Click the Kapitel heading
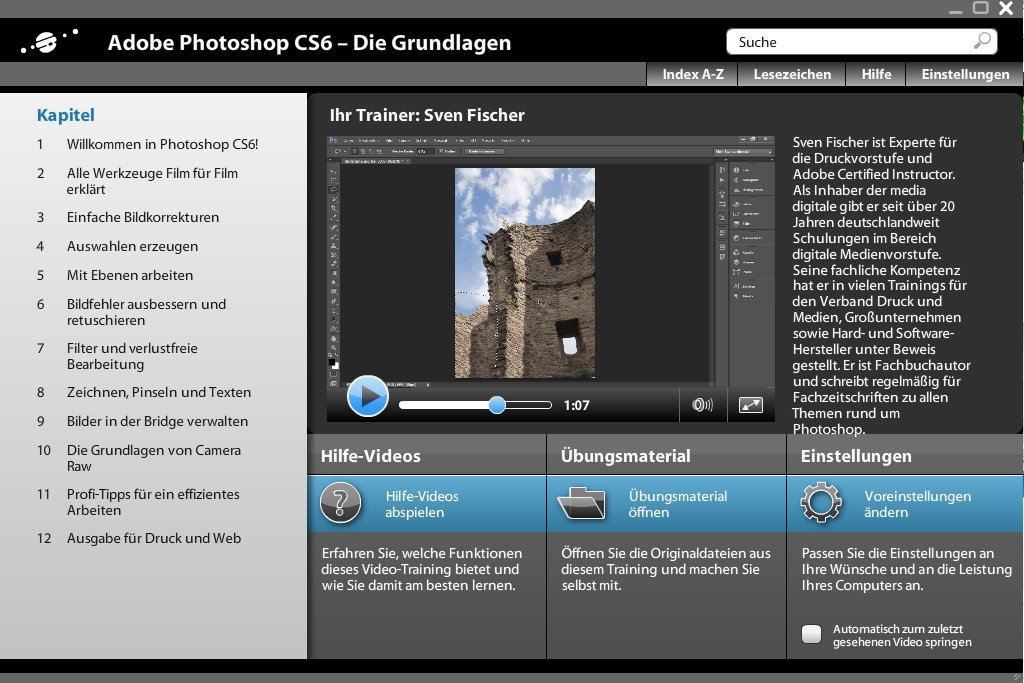The image size is (1024, 683). [x=65, y=115]
